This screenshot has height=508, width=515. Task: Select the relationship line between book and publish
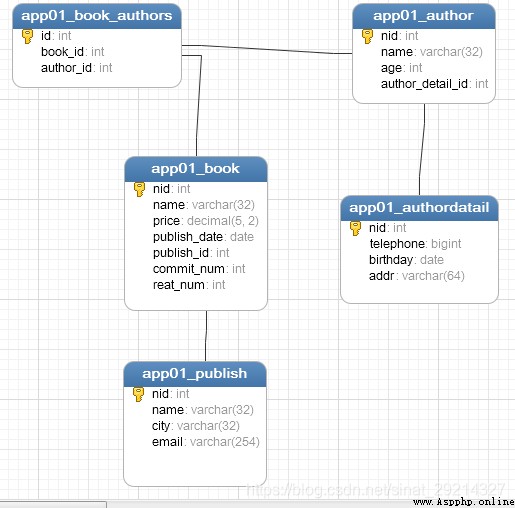point(206,336)
